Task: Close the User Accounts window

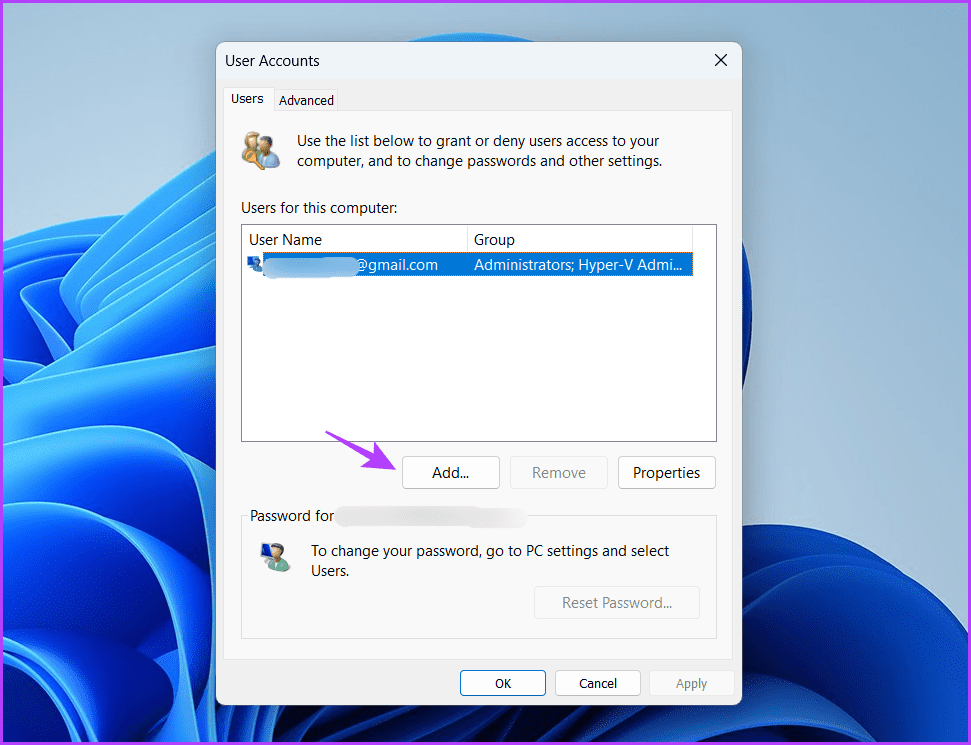Action: pyautogui.click(x=720, y=60)
